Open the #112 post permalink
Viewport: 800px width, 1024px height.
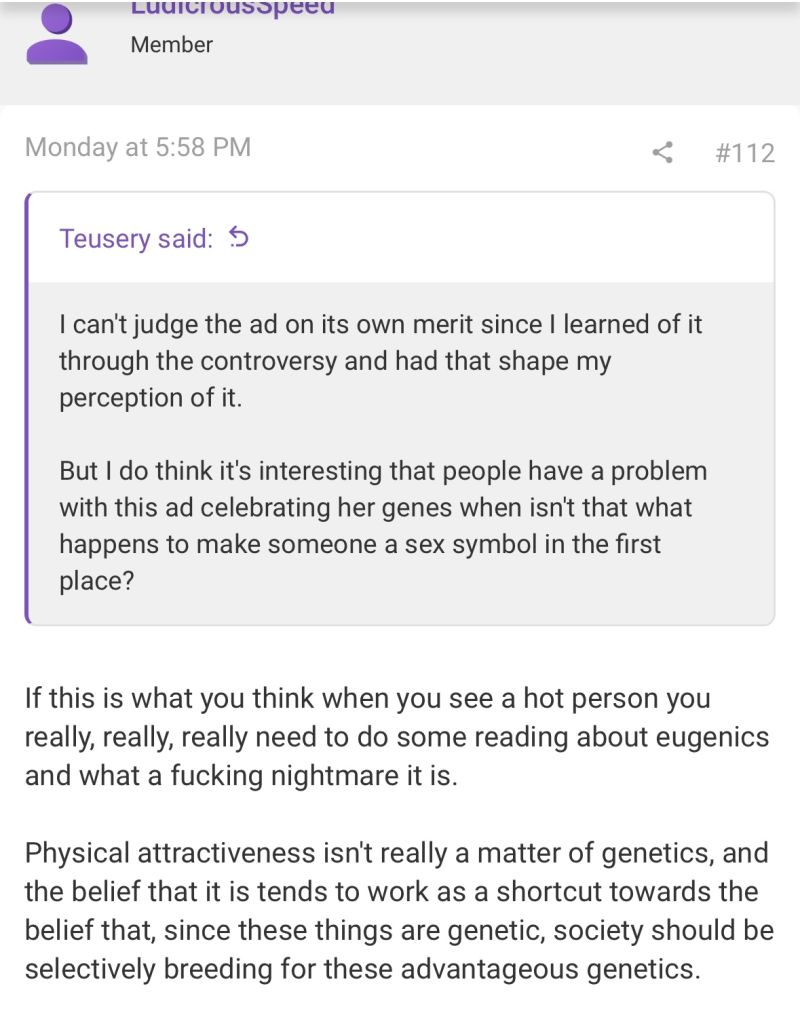click(745, 152)
